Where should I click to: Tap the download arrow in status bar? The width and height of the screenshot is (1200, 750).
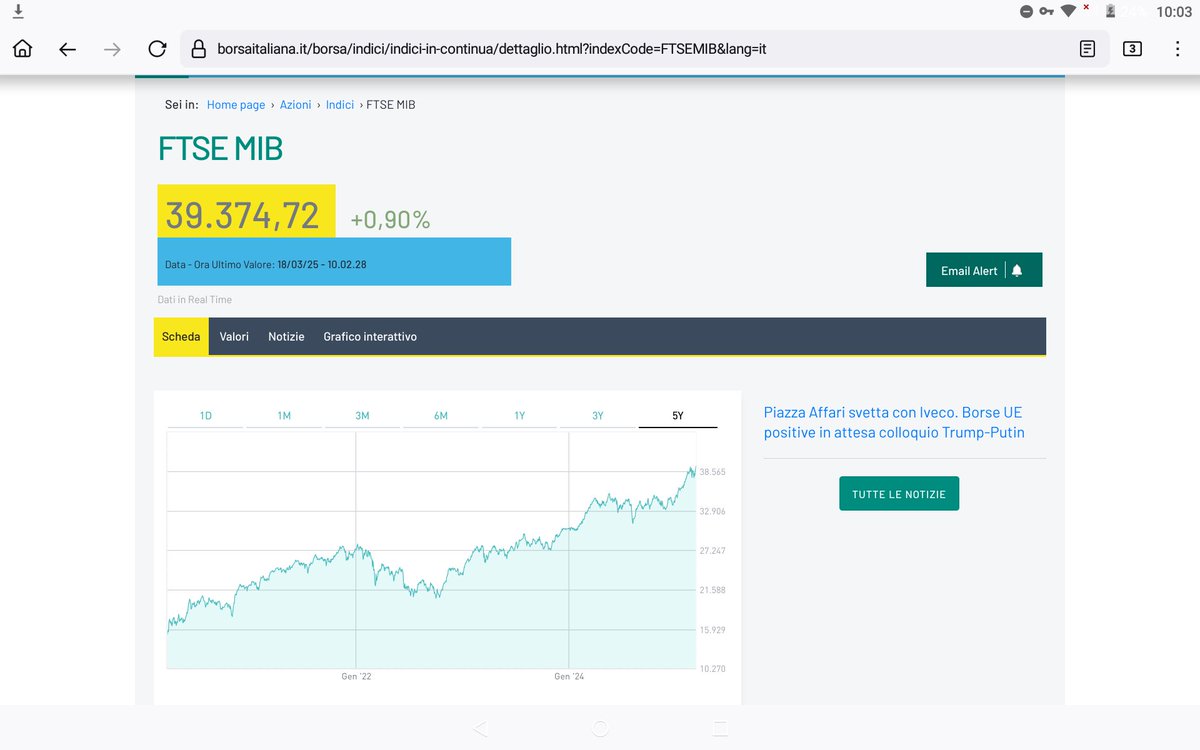point(17,11)
